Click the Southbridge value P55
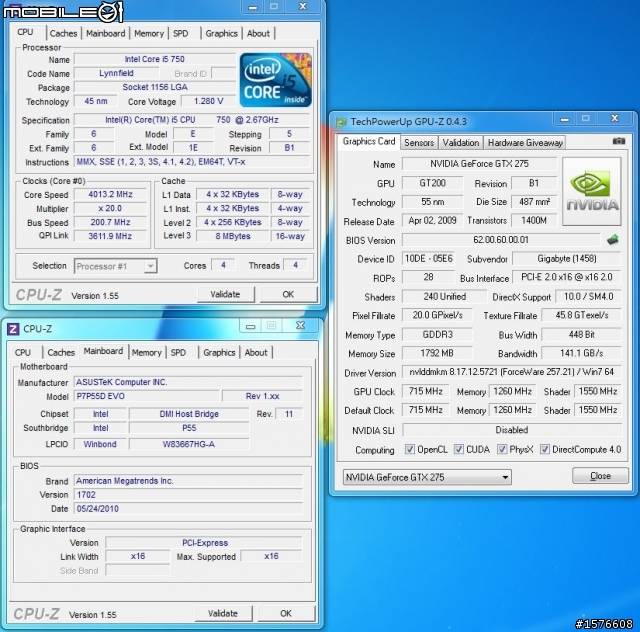The width and height of the screenshot is (640, 632). [x=189, y=428]
